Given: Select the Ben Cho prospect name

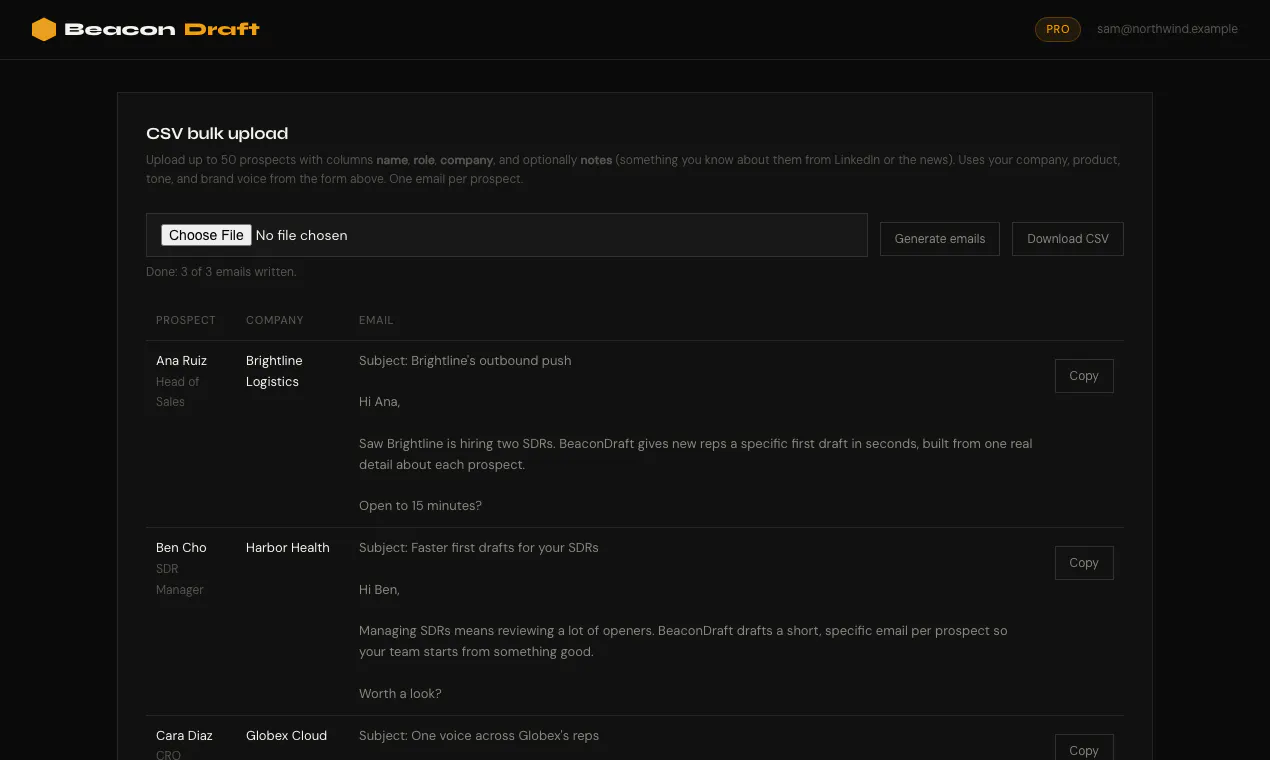Looking at the screenshot, I should click(x=181, y=547).
